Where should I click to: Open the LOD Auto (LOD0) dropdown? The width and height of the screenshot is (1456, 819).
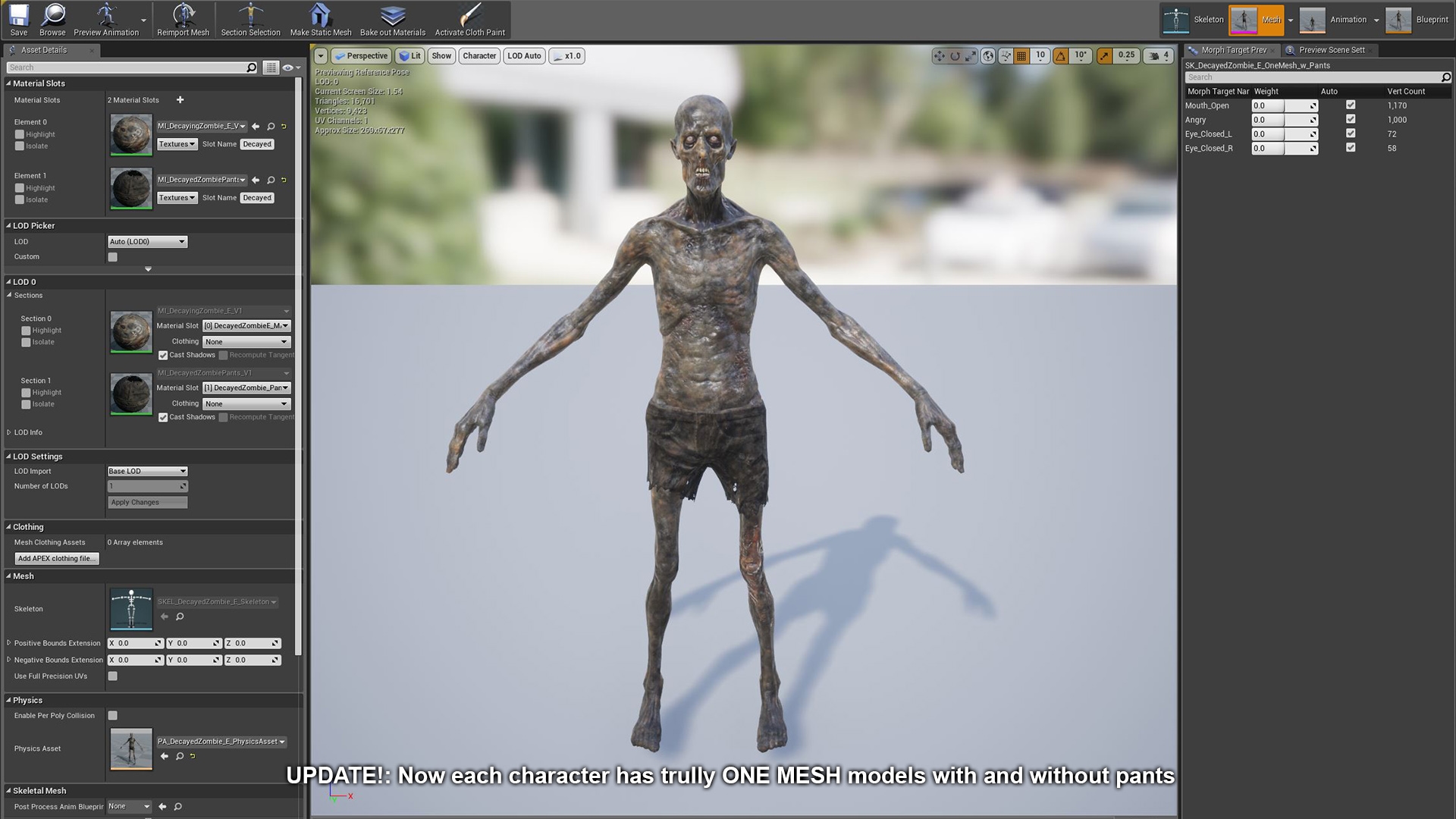(147, 242)
